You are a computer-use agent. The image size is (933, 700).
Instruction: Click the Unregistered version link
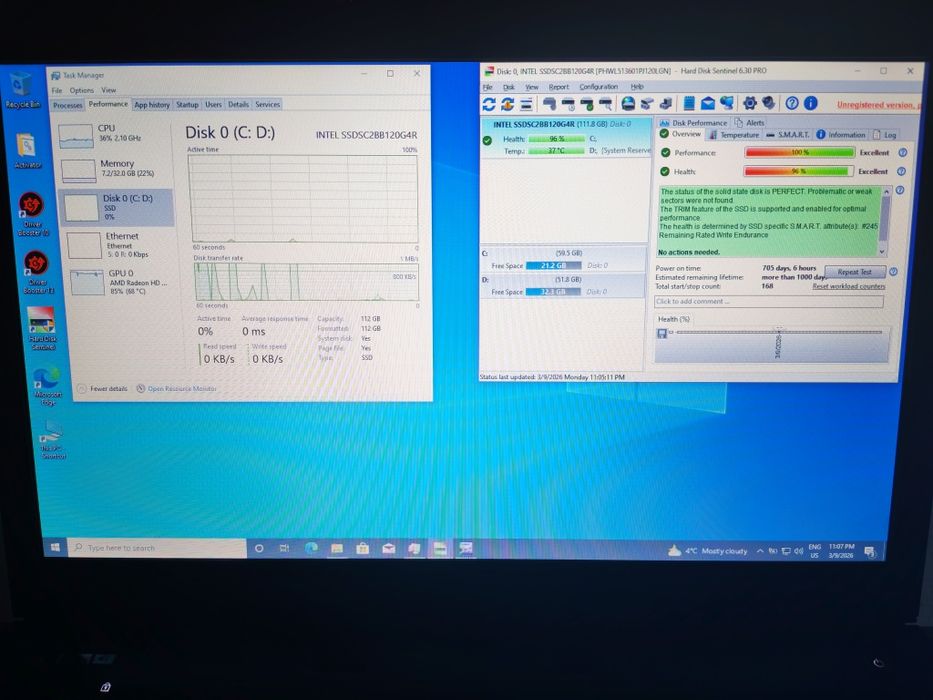pyautogui.click(x=878, y=105)
